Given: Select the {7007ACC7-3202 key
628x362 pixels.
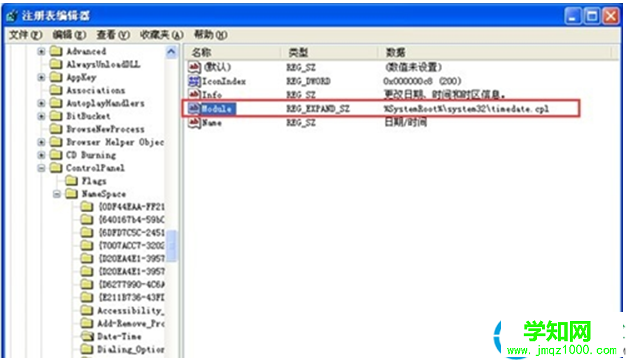Looking at the screenshot, I should point(131,245).
